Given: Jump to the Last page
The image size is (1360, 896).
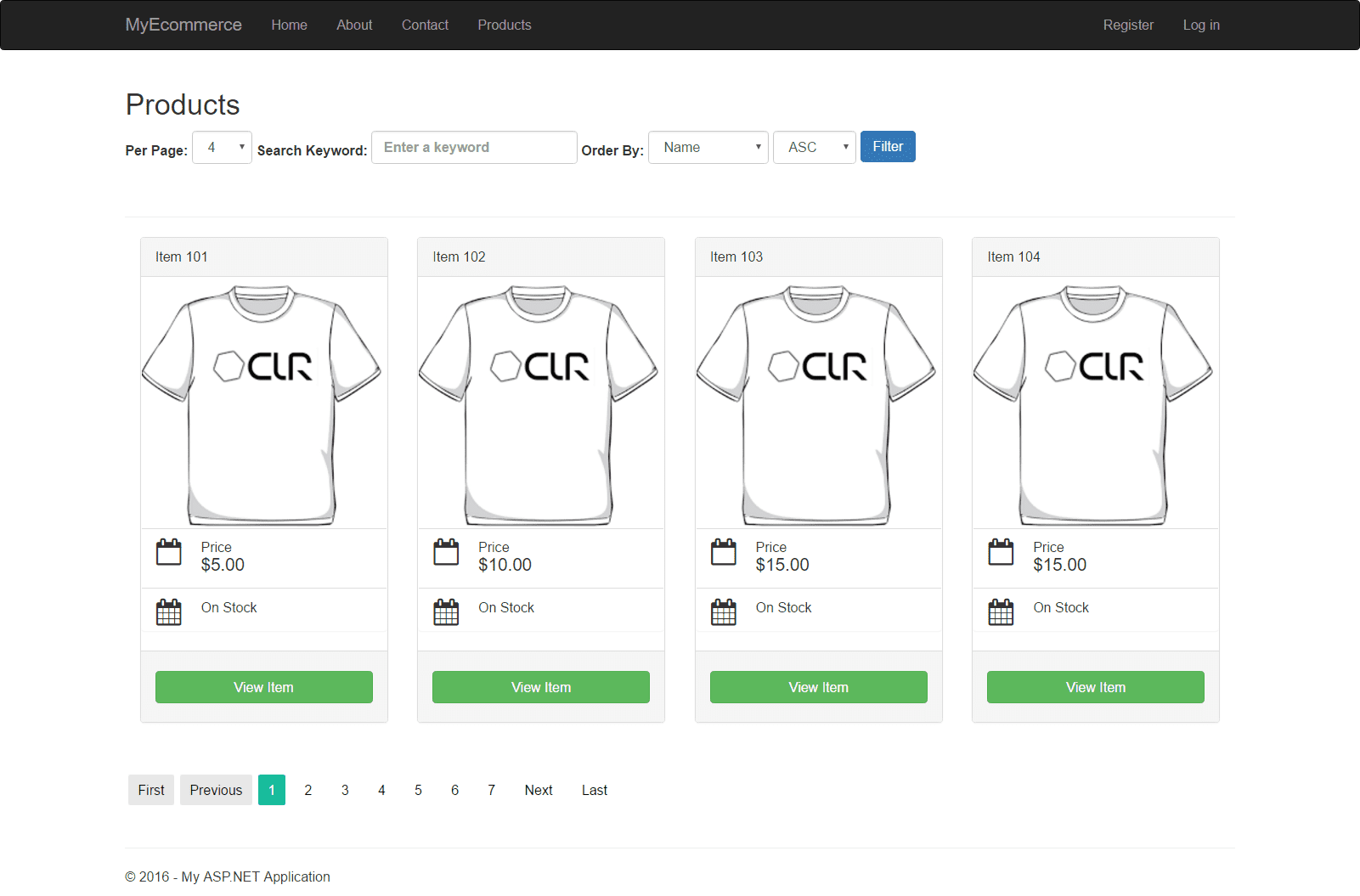Looking at the screenshot, I should (595, 790).
